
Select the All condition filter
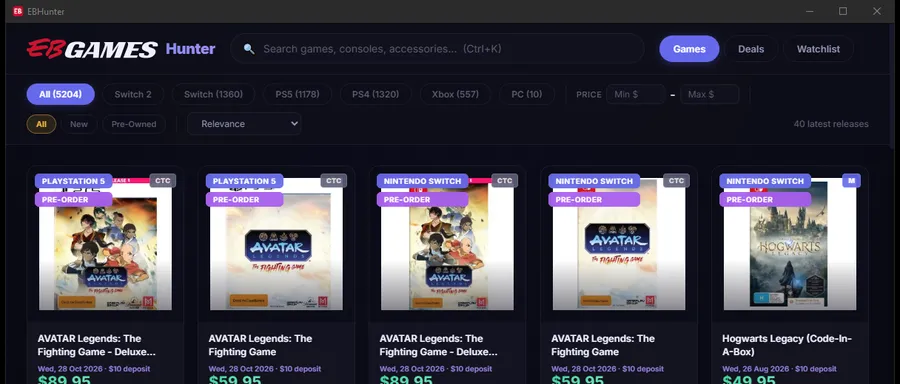point(41,124)
